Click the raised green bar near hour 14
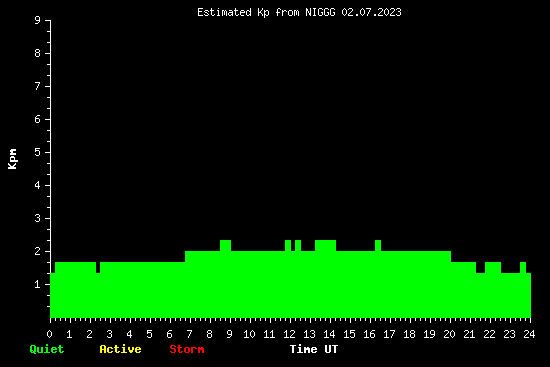Screen dimensions: 550x367 pos(326,246)
